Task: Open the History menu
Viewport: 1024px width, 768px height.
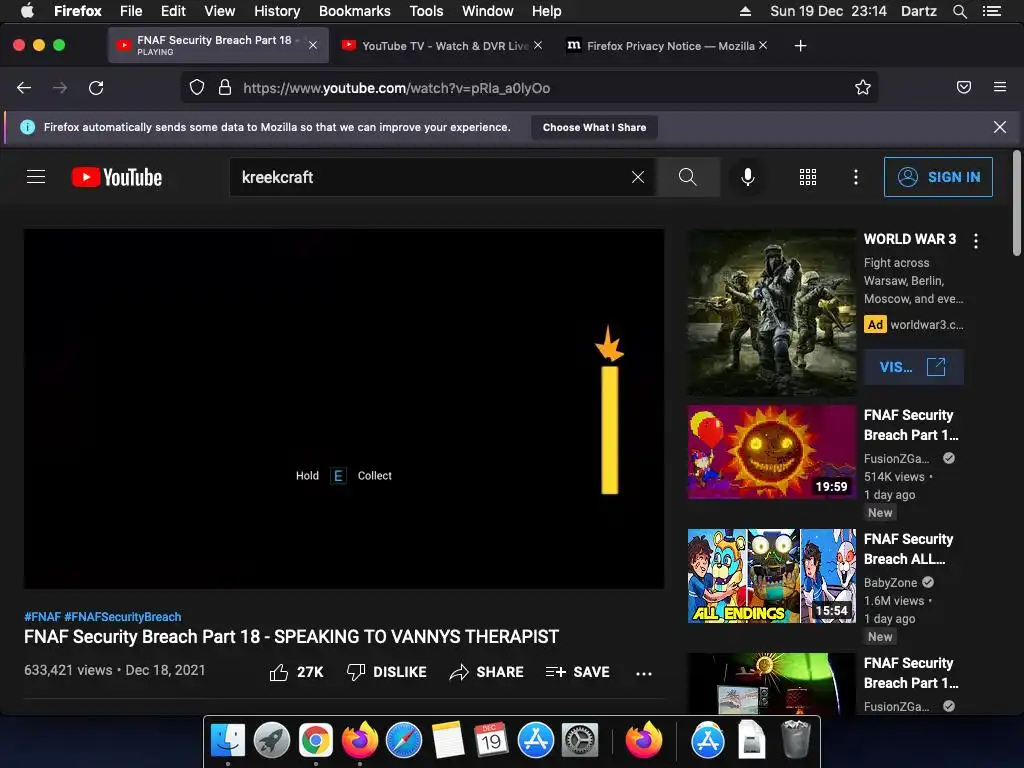Action: pos(277,11)
